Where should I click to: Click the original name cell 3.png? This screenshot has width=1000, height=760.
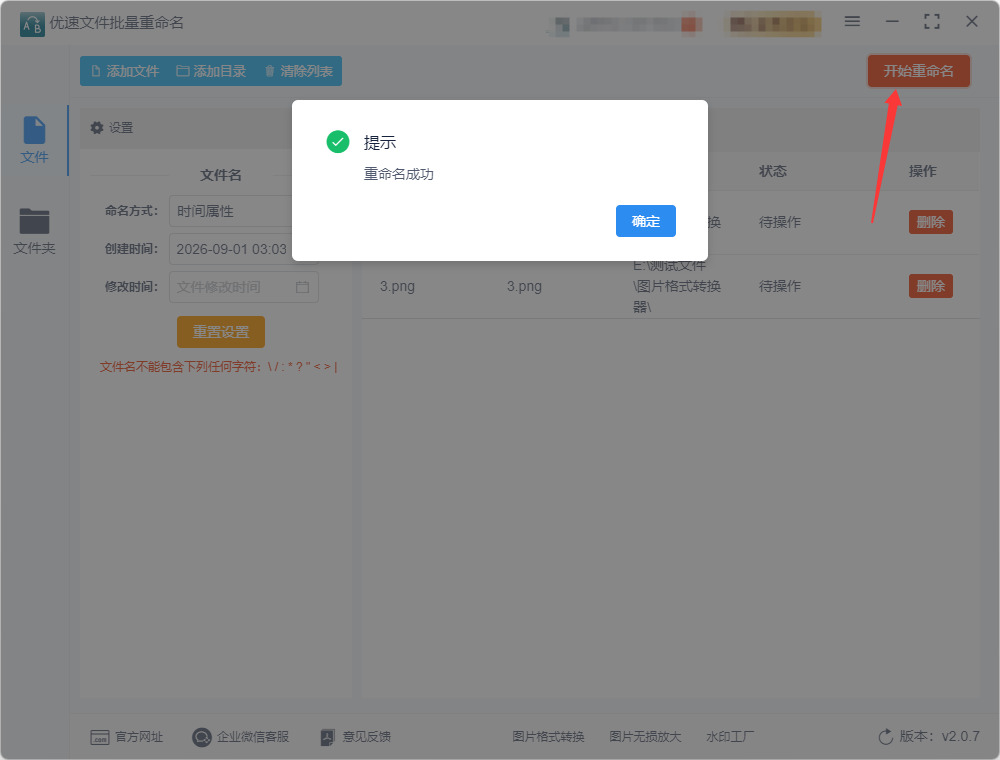[x=397, y=286]
